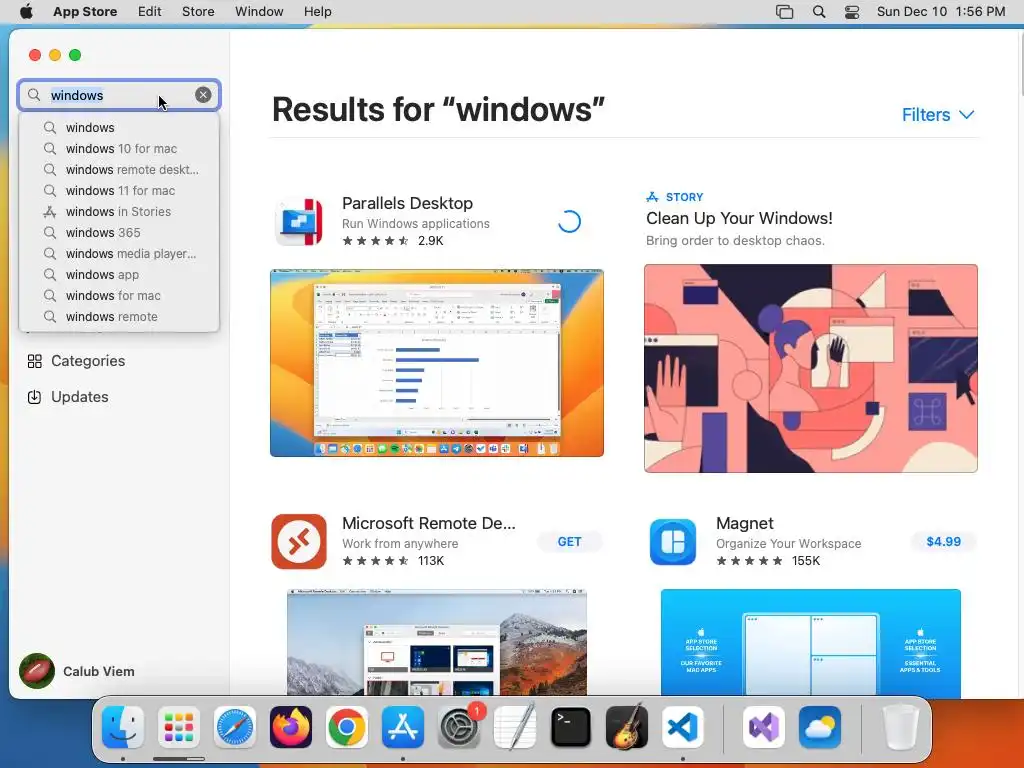The height and width of the screenshot is (768, 1024).
Task: Open the Edit menu
Action: tap(150, 12)
